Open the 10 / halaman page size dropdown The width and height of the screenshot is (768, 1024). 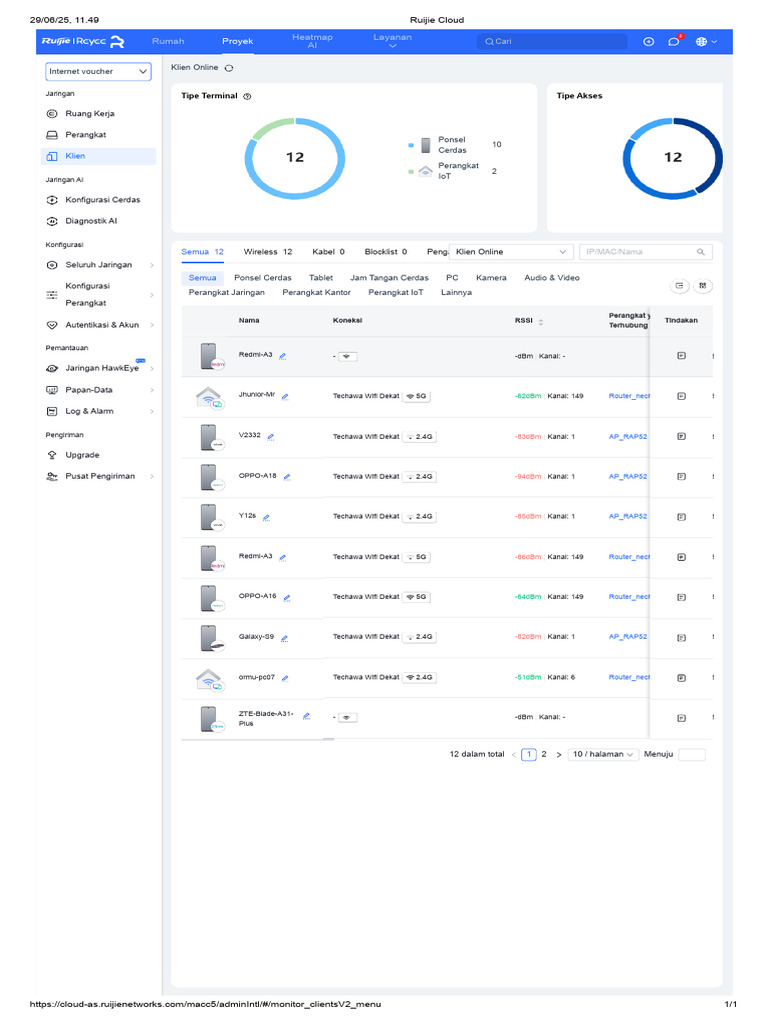(x=603, y=754)
